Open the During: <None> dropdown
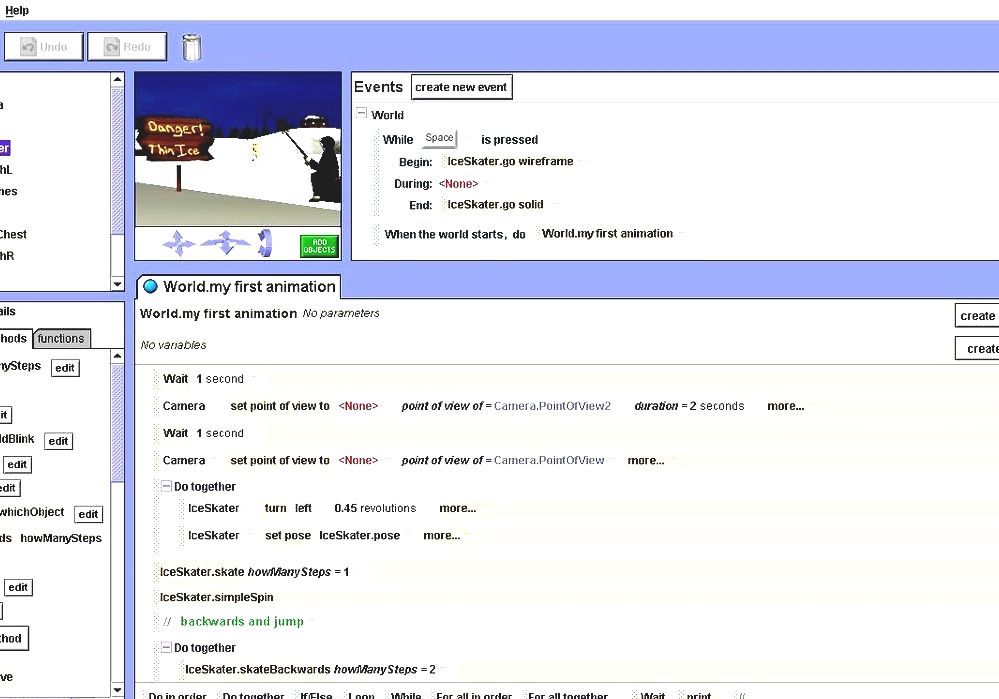Viewport: 999px width, 699px height. click(458, 183)
